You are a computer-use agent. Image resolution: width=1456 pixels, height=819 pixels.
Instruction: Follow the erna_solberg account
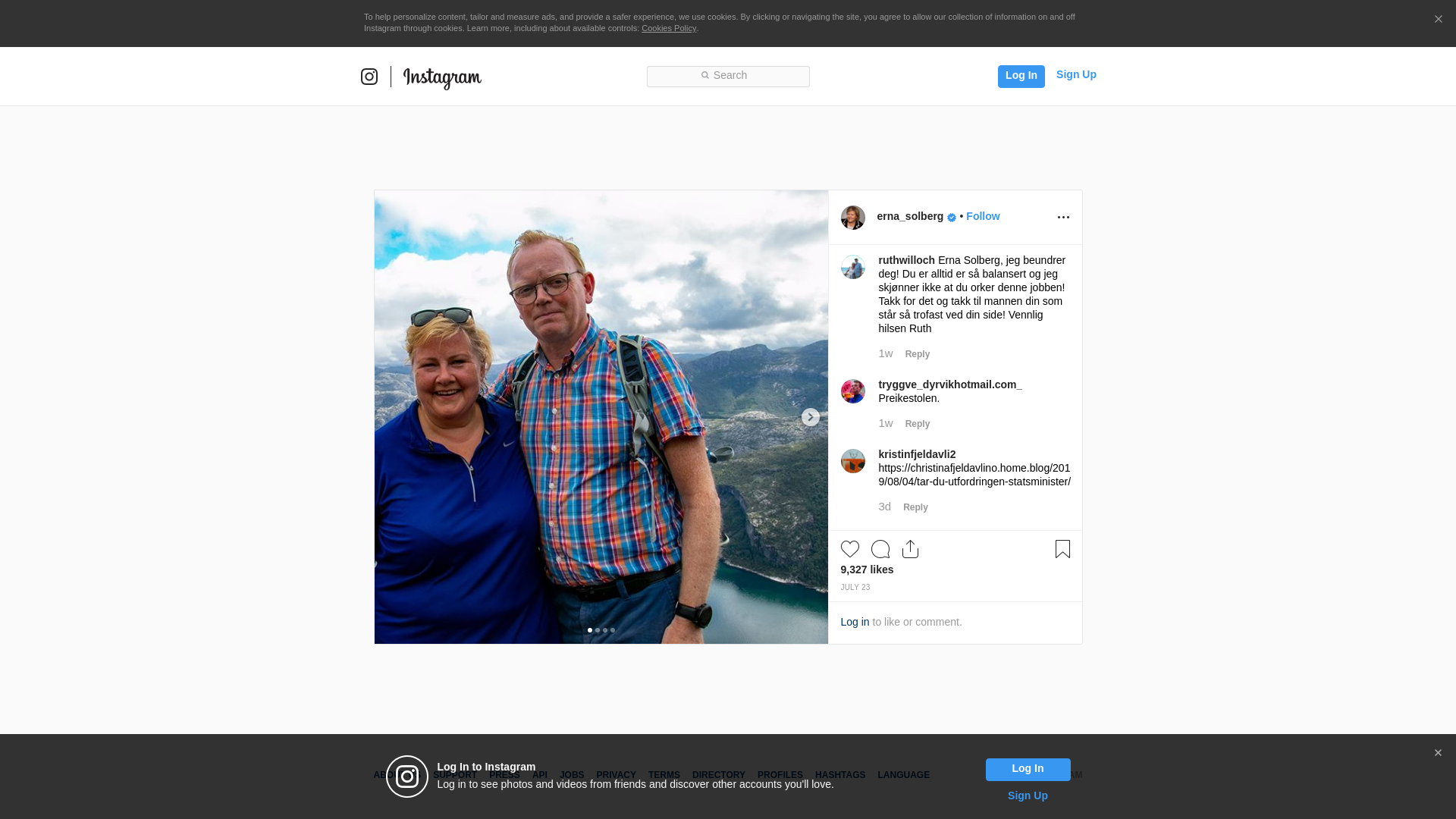pyautogui.click(x=983, y=216)
